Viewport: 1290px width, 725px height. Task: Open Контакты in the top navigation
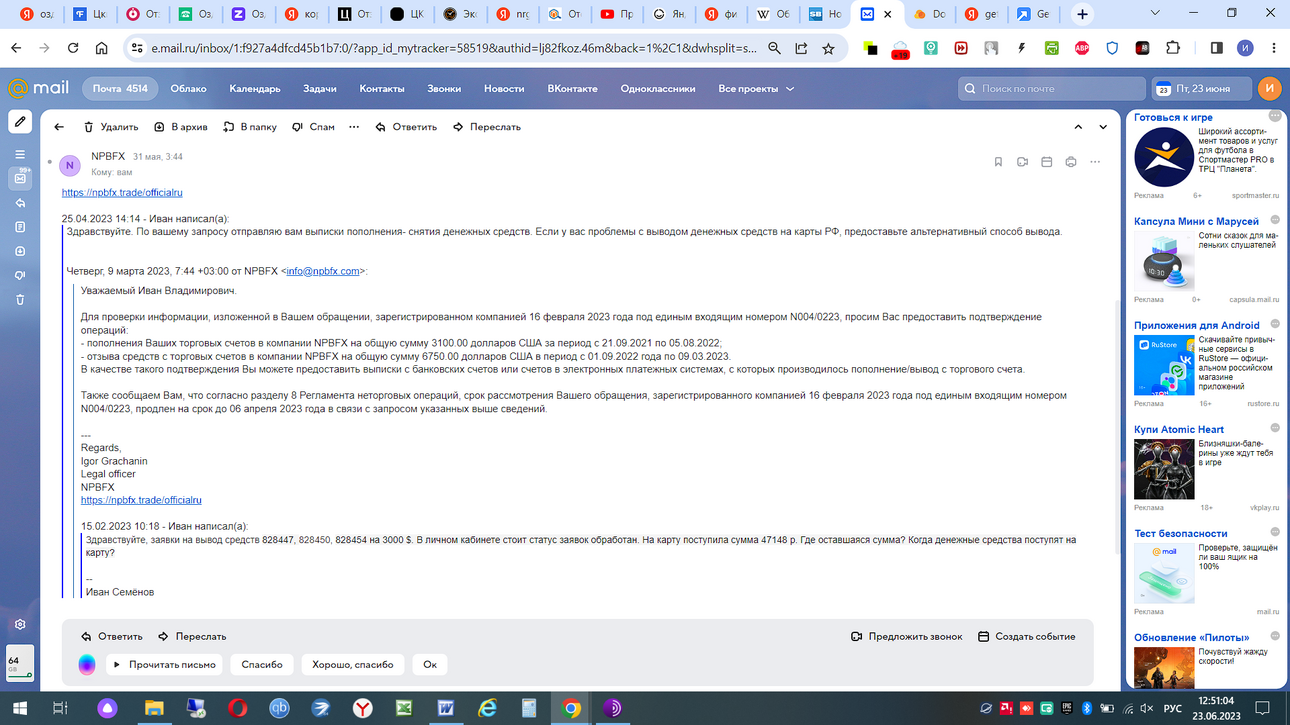[382, 89]
